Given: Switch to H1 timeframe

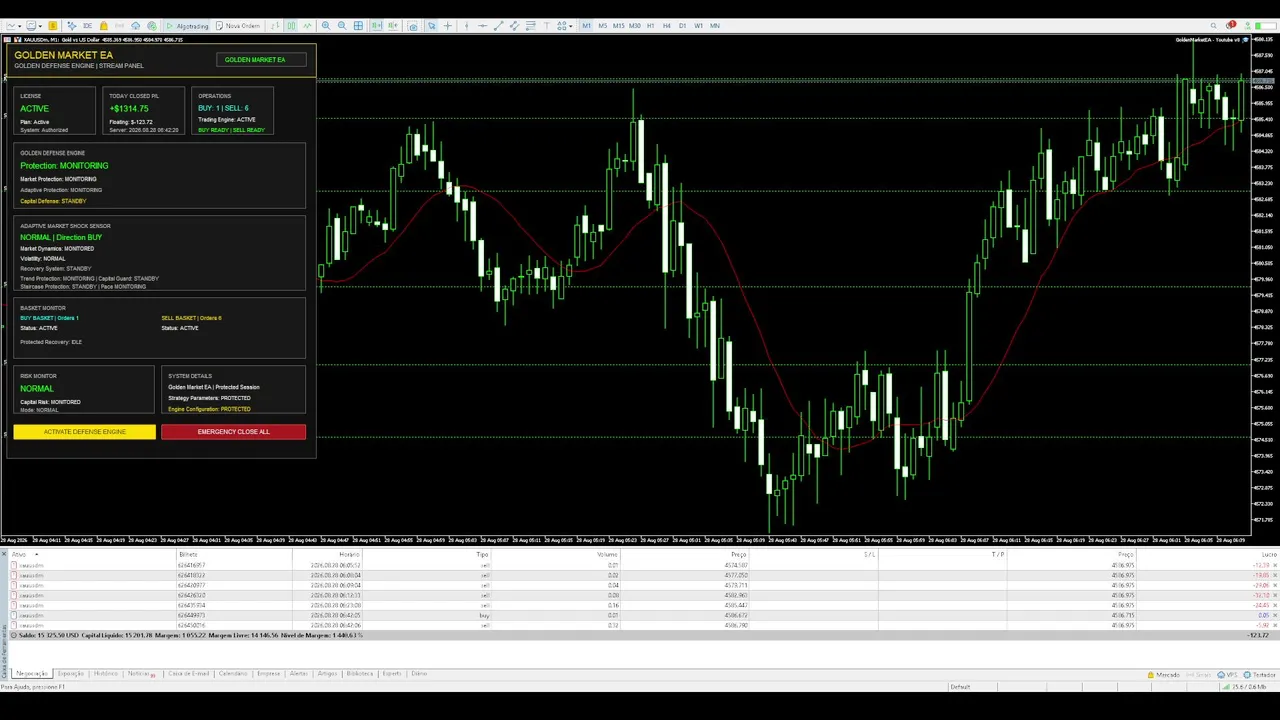Looking at the screenshot, I should [x=651, y=26].
